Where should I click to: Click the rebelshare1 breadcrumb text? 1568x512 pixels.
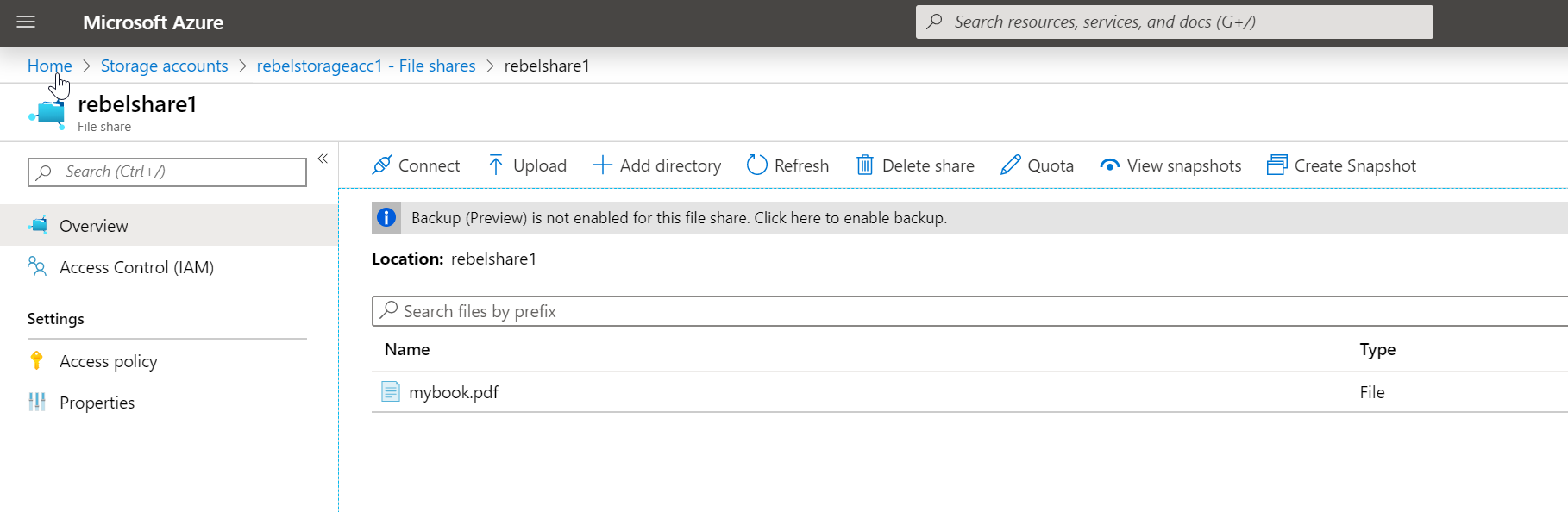coord(547,66)
